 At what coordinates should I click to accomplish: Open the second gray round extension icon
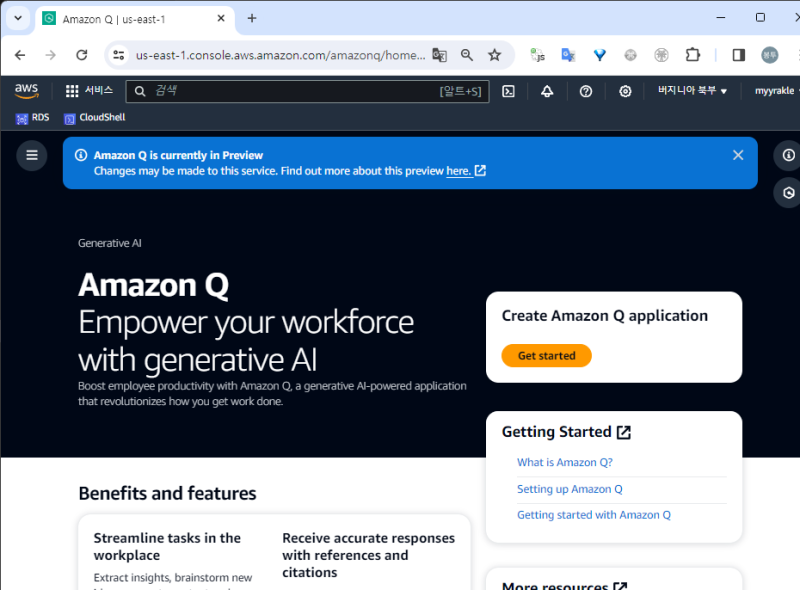661,55
